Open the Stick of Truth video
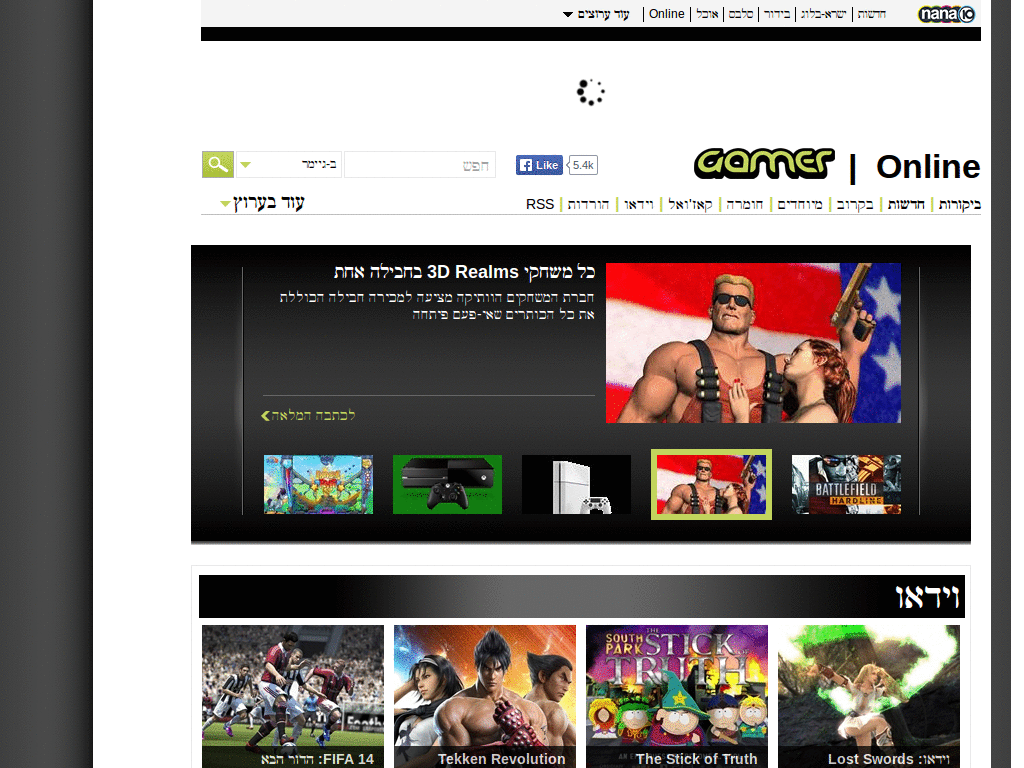Screen dimensions: 1024x768 coord(677,696)
